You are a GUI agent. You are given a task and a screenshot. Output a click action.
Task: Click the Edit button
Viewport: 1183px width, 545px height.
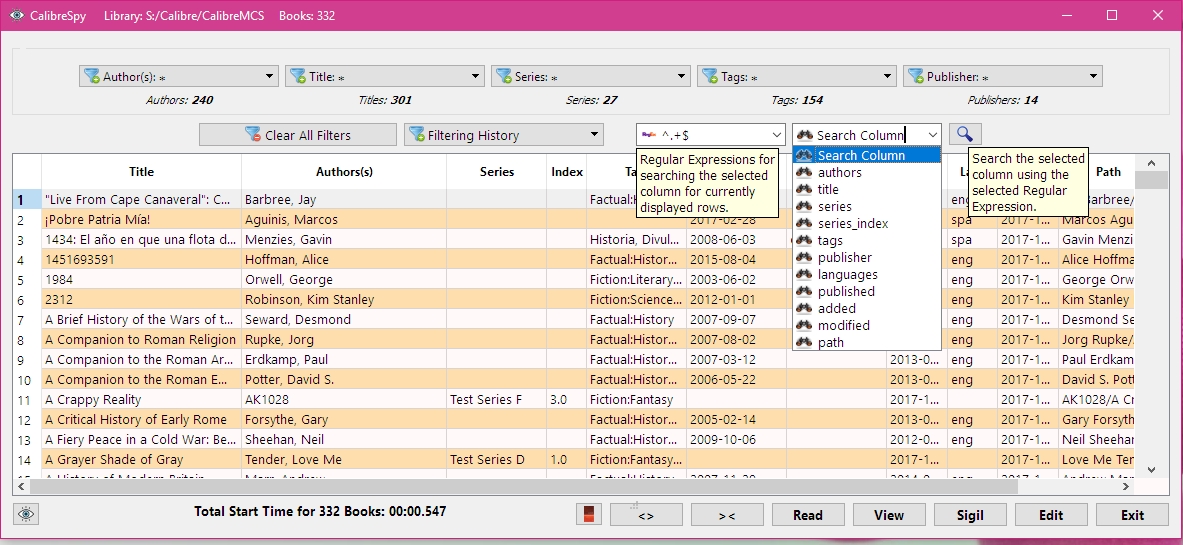[1051, 515]
